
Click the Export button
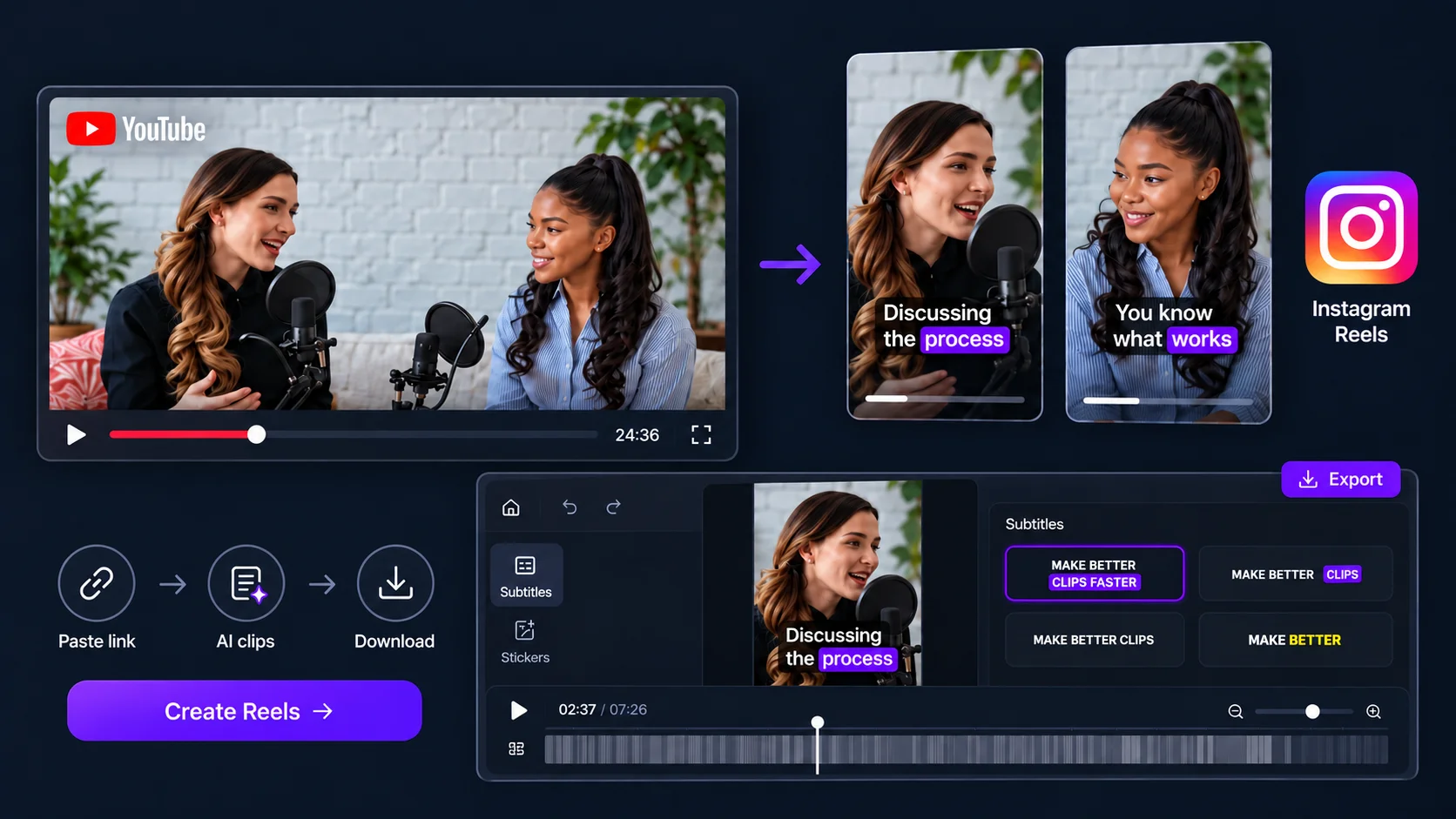click(1340, 480)
